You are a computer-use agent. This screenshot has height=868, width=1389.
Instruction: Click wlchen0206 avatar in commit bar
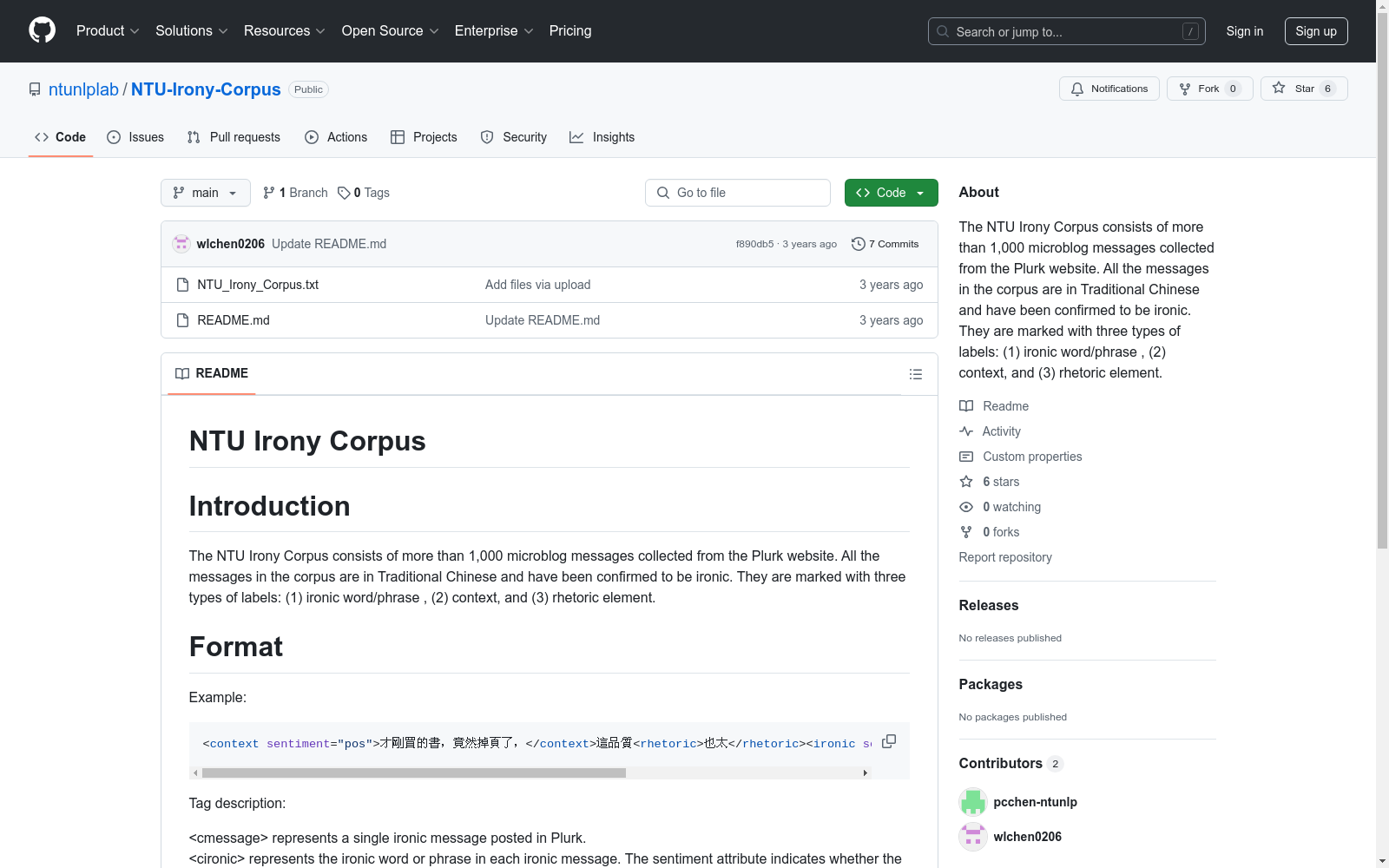[x=181, y=244]
